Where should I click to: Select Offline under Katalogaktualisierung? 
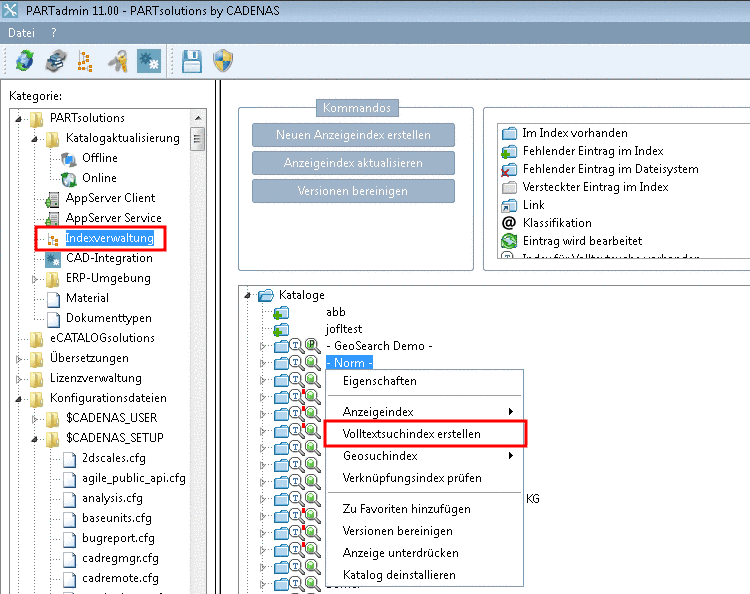tap(99, 158)
